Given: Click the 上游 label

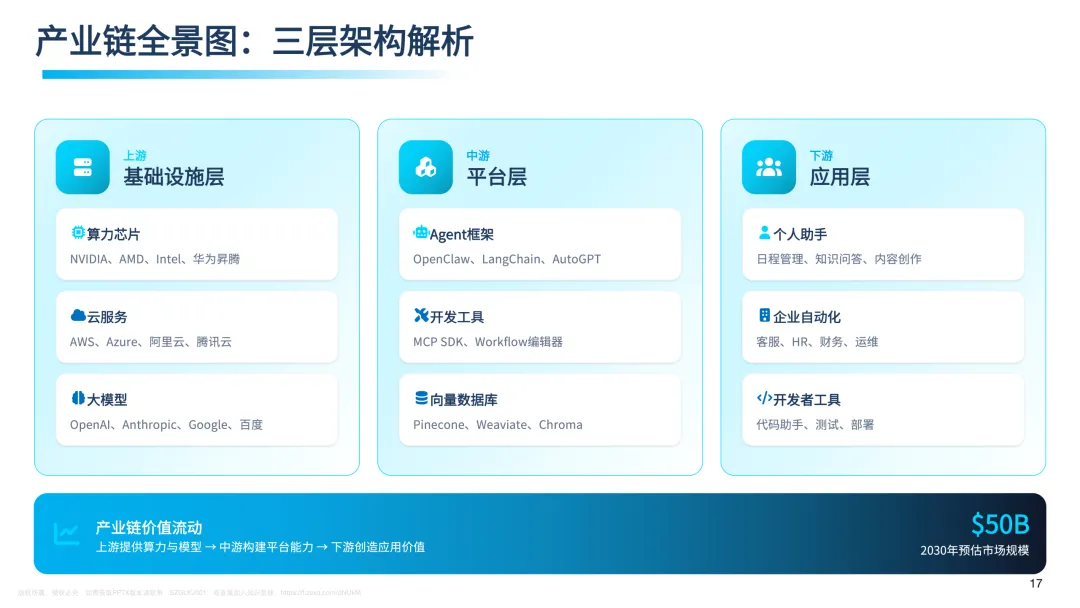Looking at the screenshot, I should coord(135,156).
